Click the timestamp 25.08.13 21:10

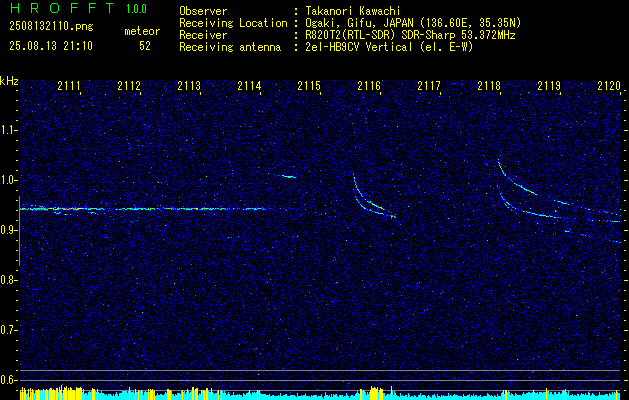click(51, 46)
